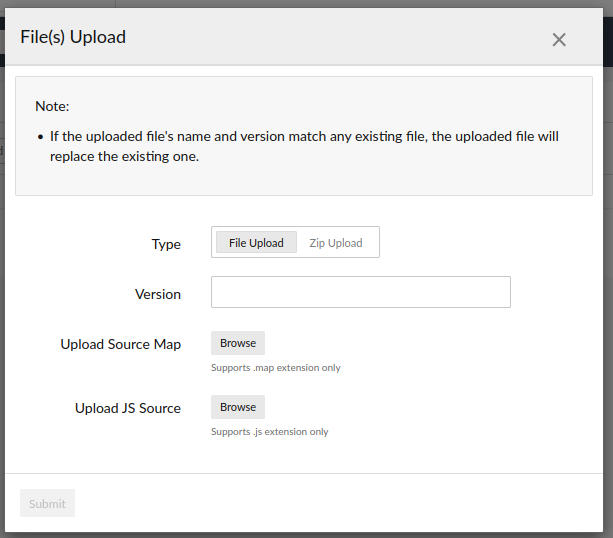Click the 'Supports .map extension only' hint
The width and height of the screenshot is (613, 538).
276,368
